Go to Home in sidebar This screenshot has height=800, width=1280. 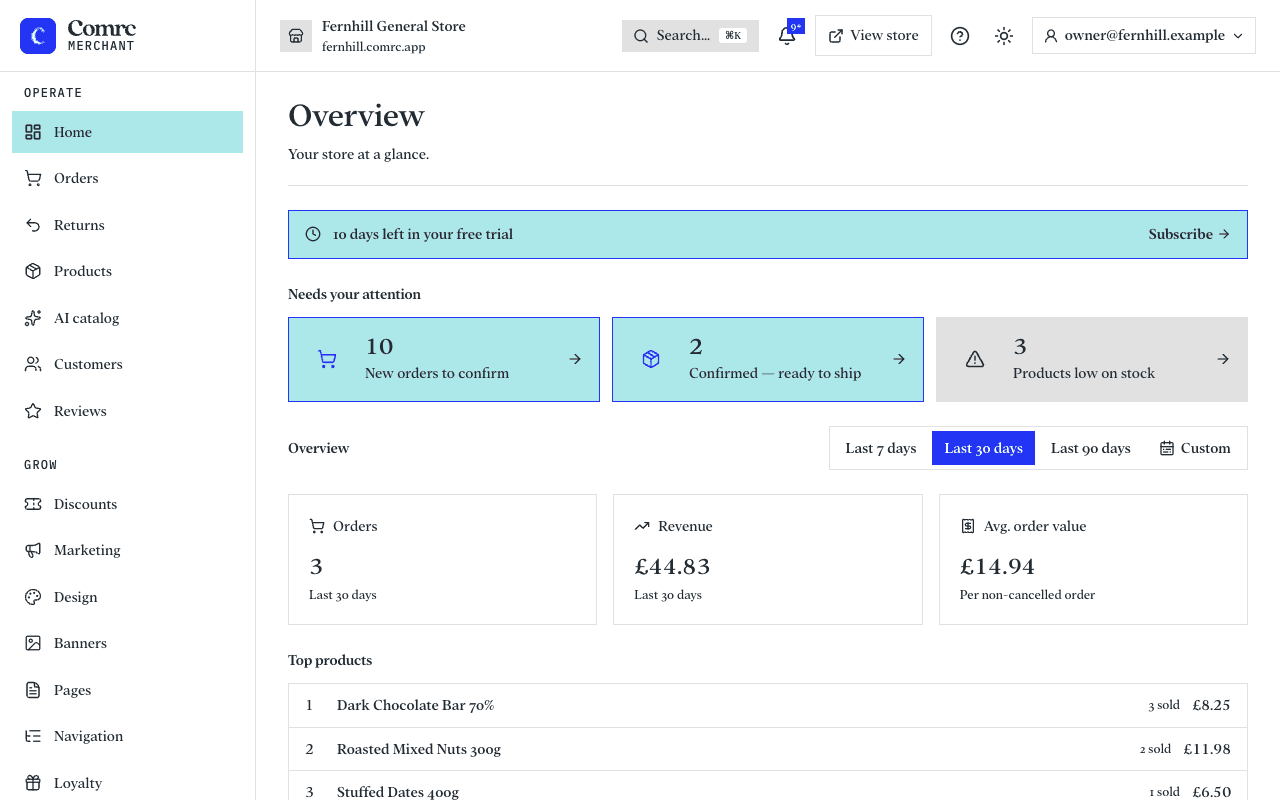click(x=127, y=132)
